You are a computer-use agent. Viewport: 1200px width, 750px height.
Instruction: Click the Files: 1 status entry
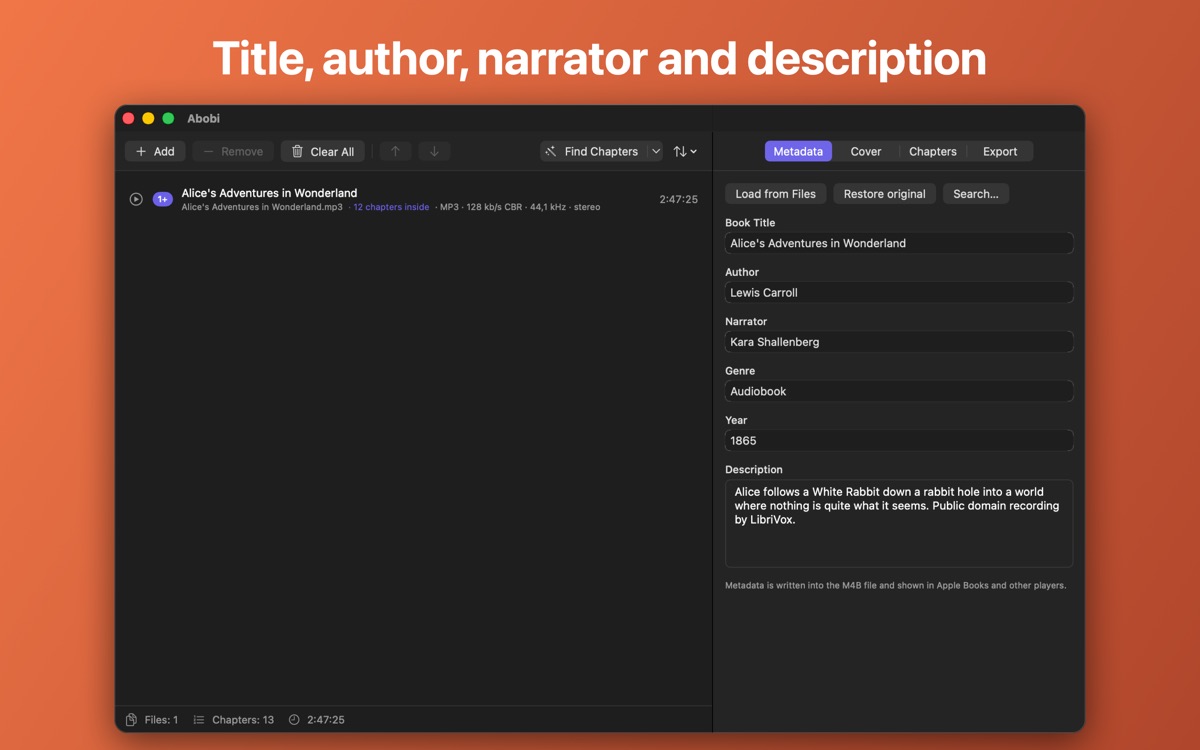point(161,720)
